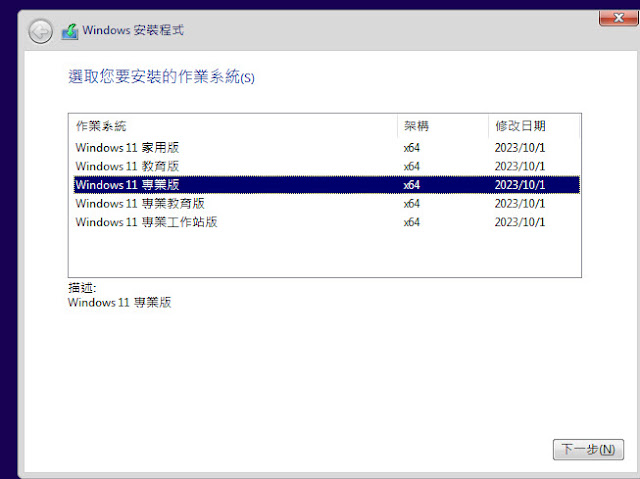This screenshot has width=640, height=479.
Task: Click the 描述: label
Action: [x=82, y=288]
